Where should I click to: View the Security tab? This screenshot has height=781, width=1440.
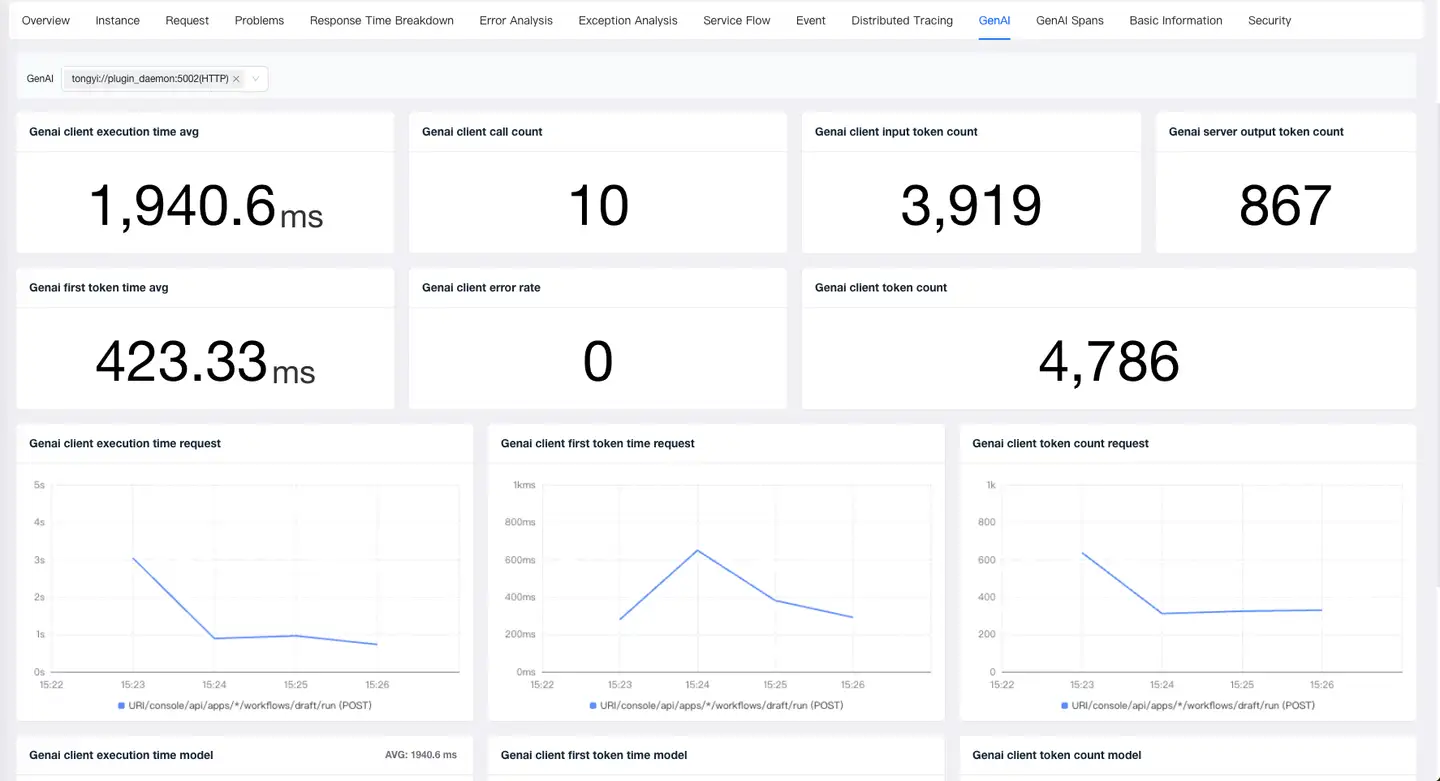coord(1268,20)
